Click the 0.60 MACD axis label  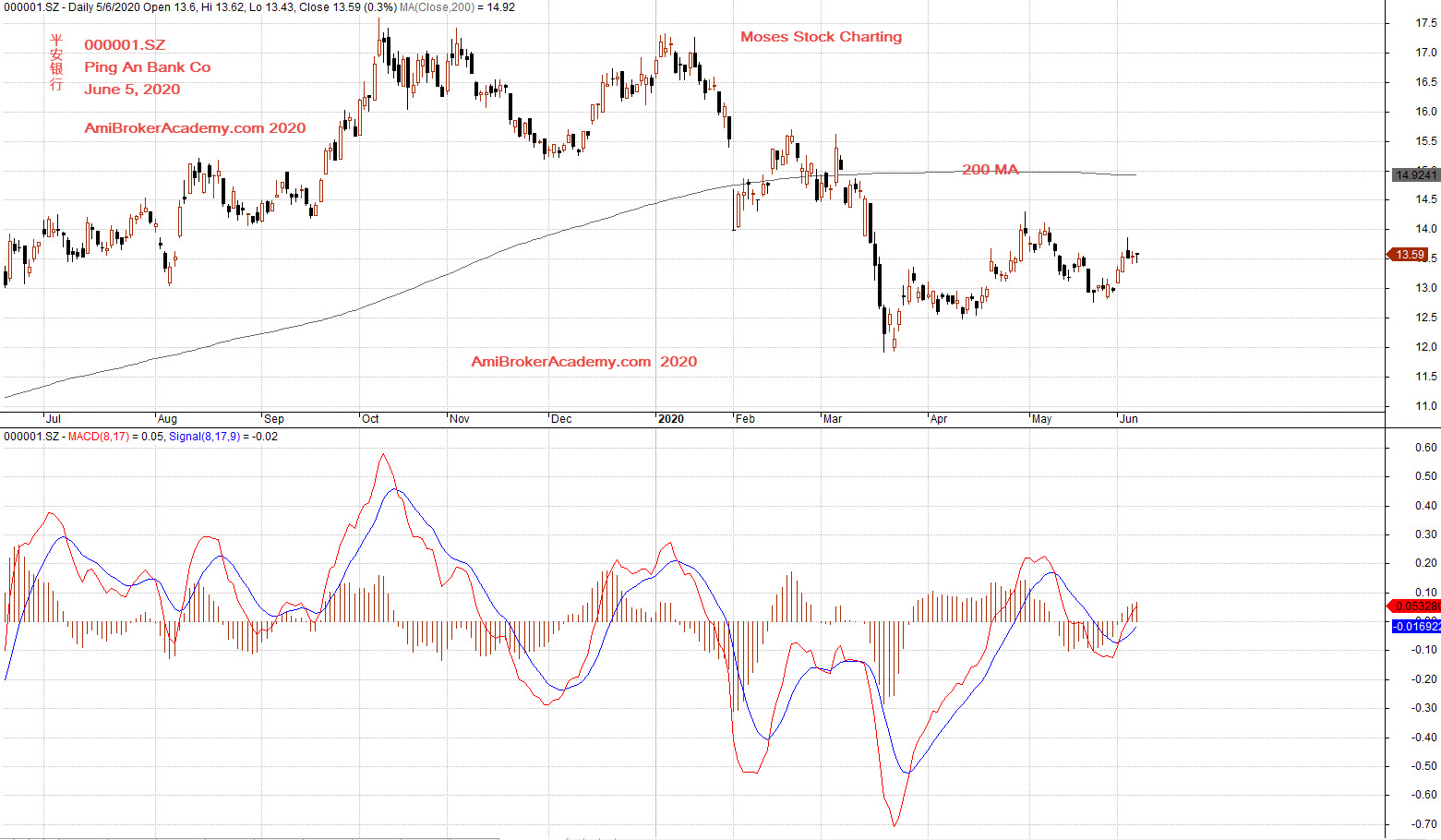point(1426,448)
